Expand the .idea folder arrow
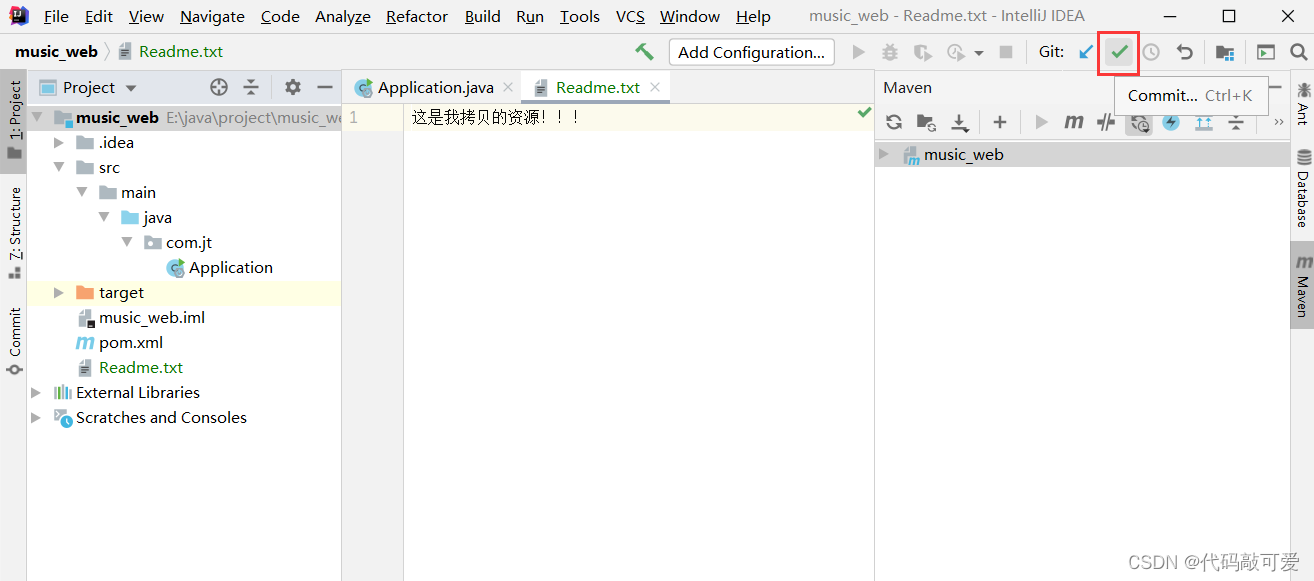Image resolution: width=1314 pixels, height=581 pixels. pos(59,142)
